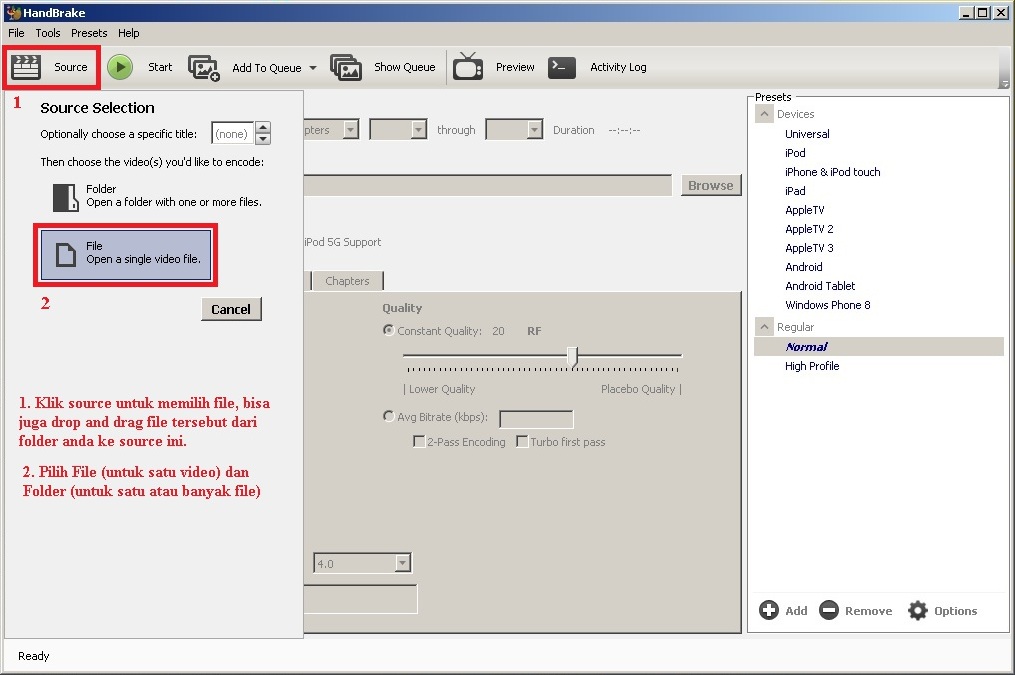
Task: Click the File document icon
Action: 65,254
